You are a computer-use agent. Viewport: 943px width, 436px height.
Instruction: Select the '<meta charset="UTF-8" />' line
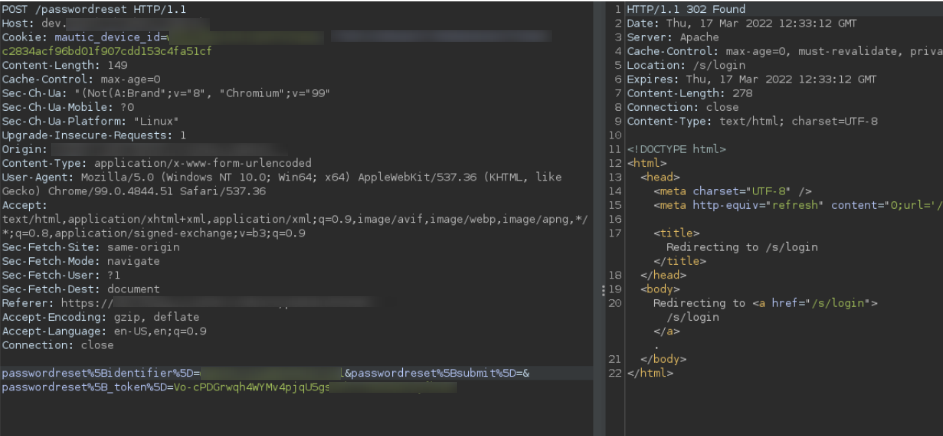pos(733,191)
